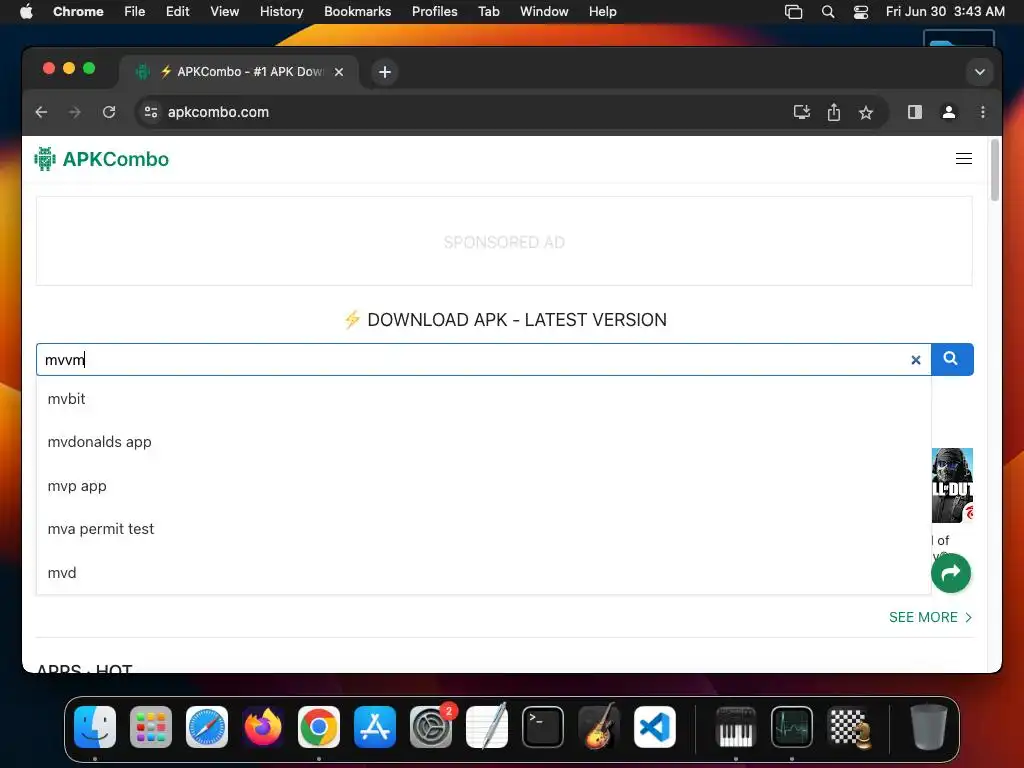This screenshot has height=768, width=1024.
Task: Open TextEdit in the Dock
Action: pyautogui.click(x=487, y=727)
